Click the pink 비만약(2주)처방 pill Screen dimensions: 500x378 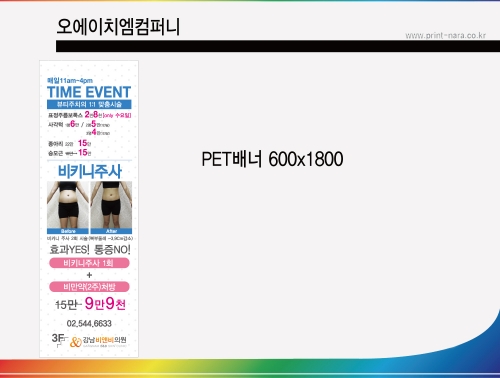[89, 287]
